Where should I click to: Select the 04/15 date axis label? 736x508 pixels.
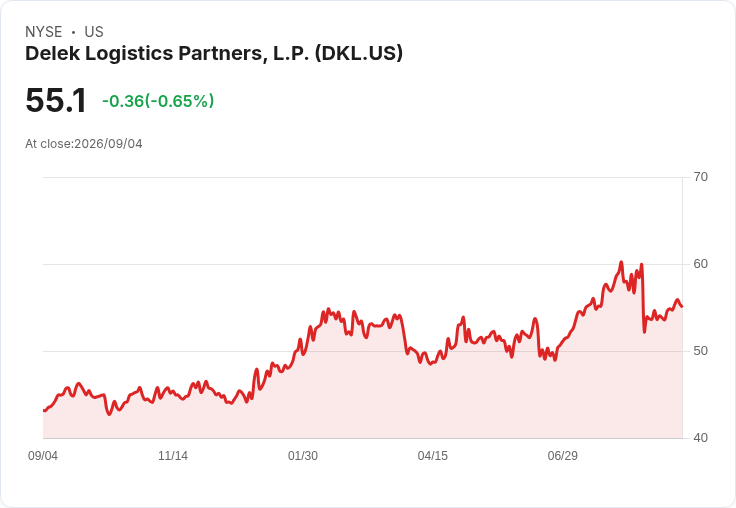coord(433,455)
